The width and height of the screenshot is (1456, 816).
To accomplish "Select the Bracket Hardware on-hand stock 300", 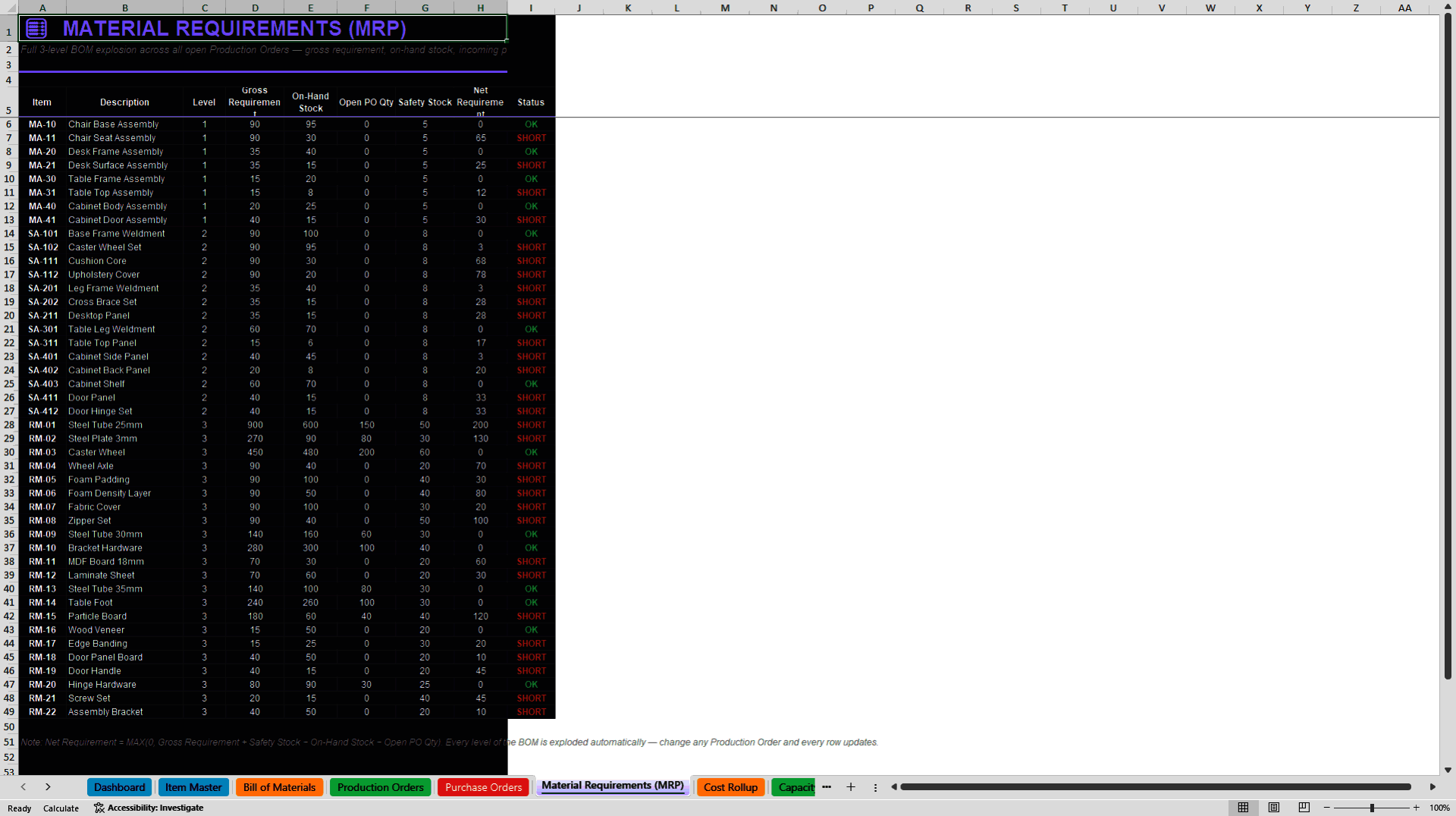I will click(x=310, y=548).
